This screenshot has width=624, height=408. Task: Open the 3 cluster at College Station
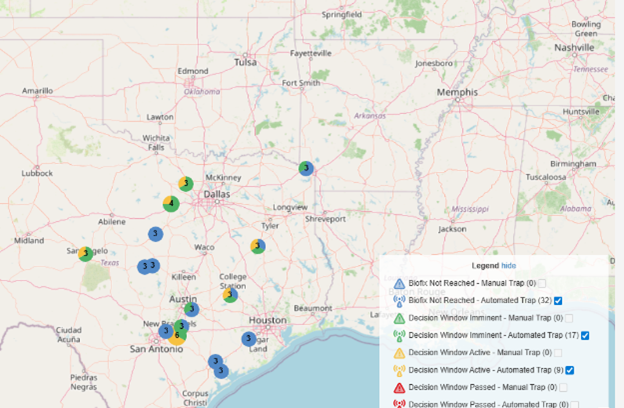coord(230,295)
